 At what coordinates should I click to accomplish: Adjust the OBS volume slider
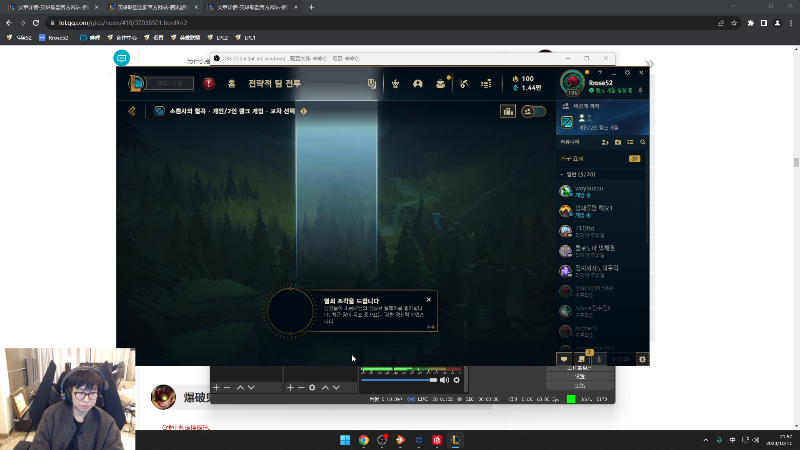tap(399, 380)
